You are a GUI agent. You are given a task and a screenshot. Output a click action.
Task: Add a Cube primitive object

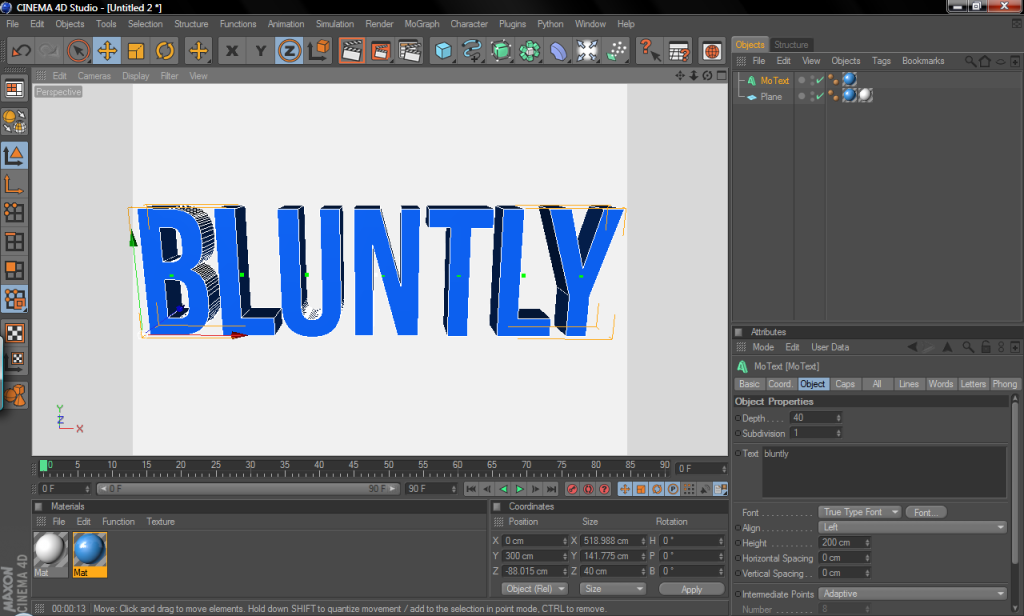click(443, 50)
